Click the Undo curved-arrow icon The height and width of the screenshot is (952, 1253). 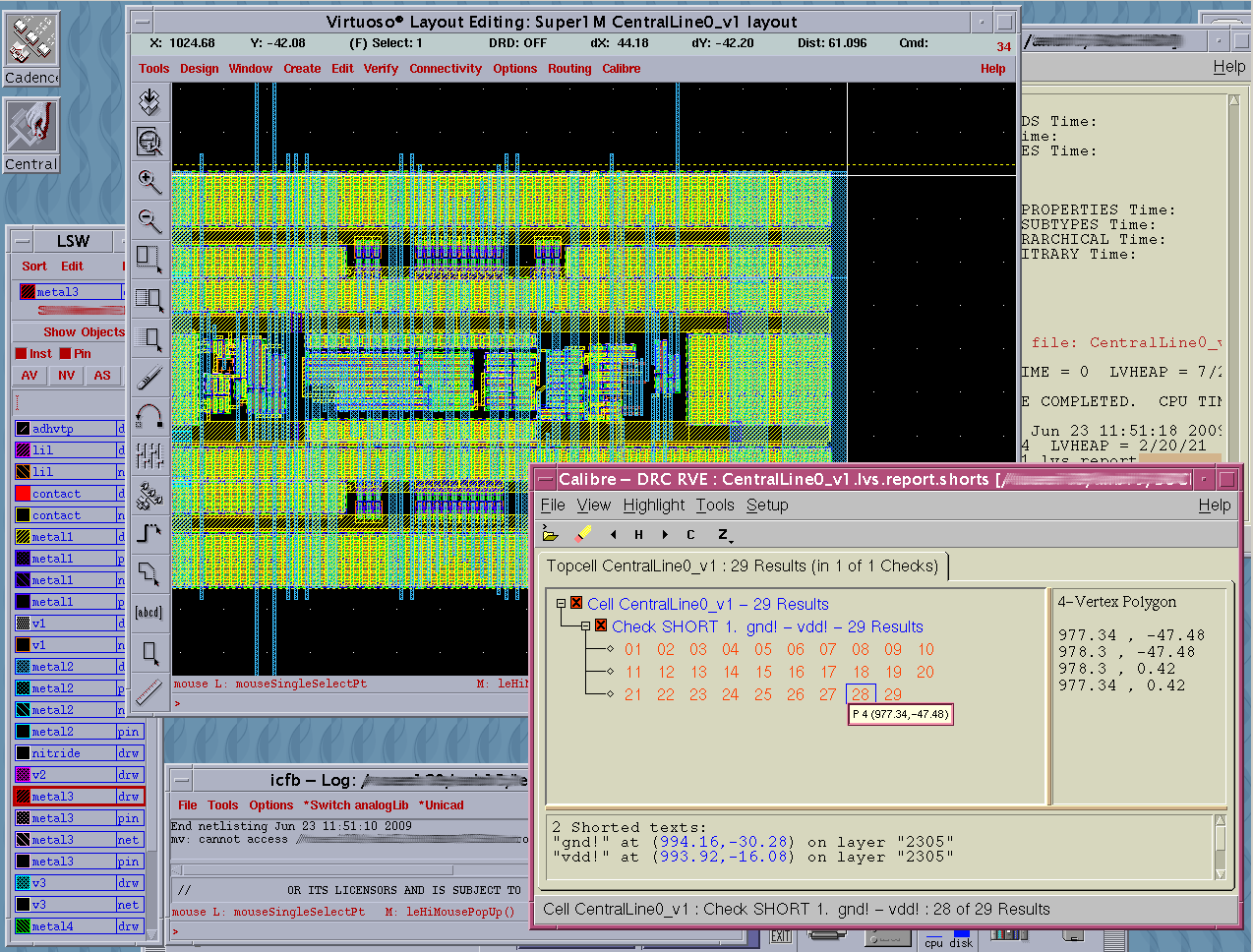tap(149, 416)
